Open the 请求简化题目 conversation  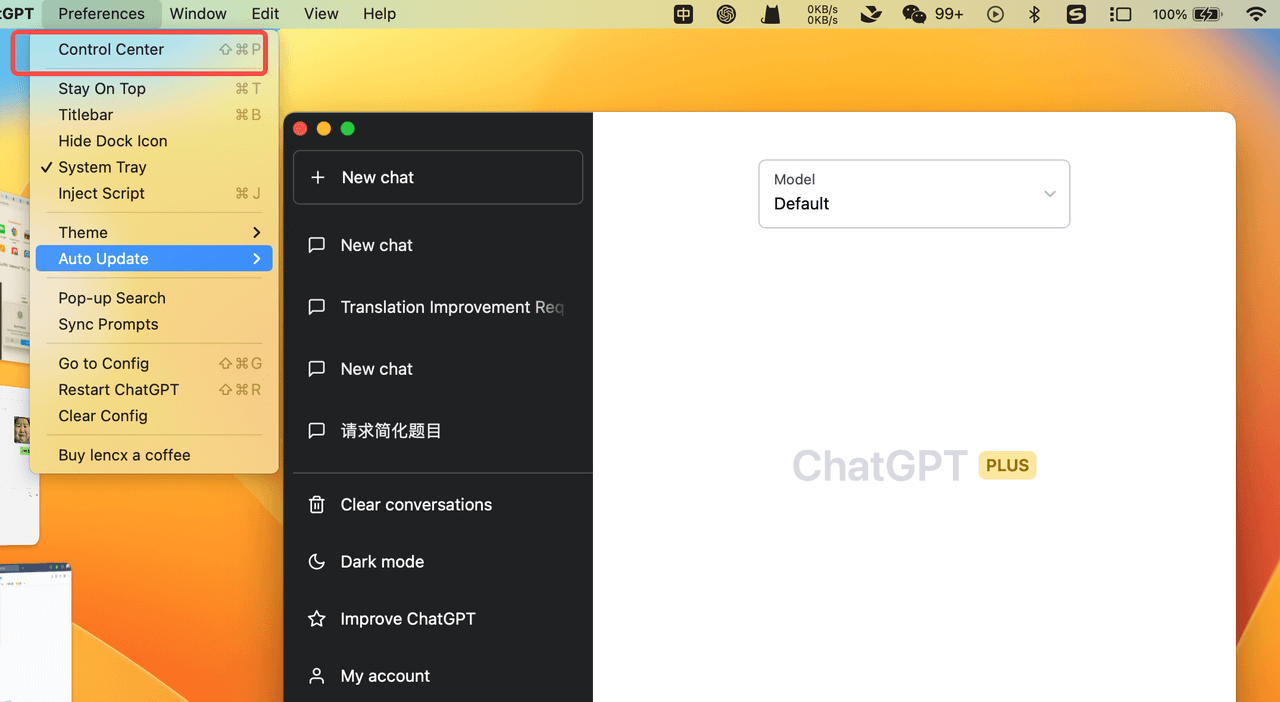438,431
